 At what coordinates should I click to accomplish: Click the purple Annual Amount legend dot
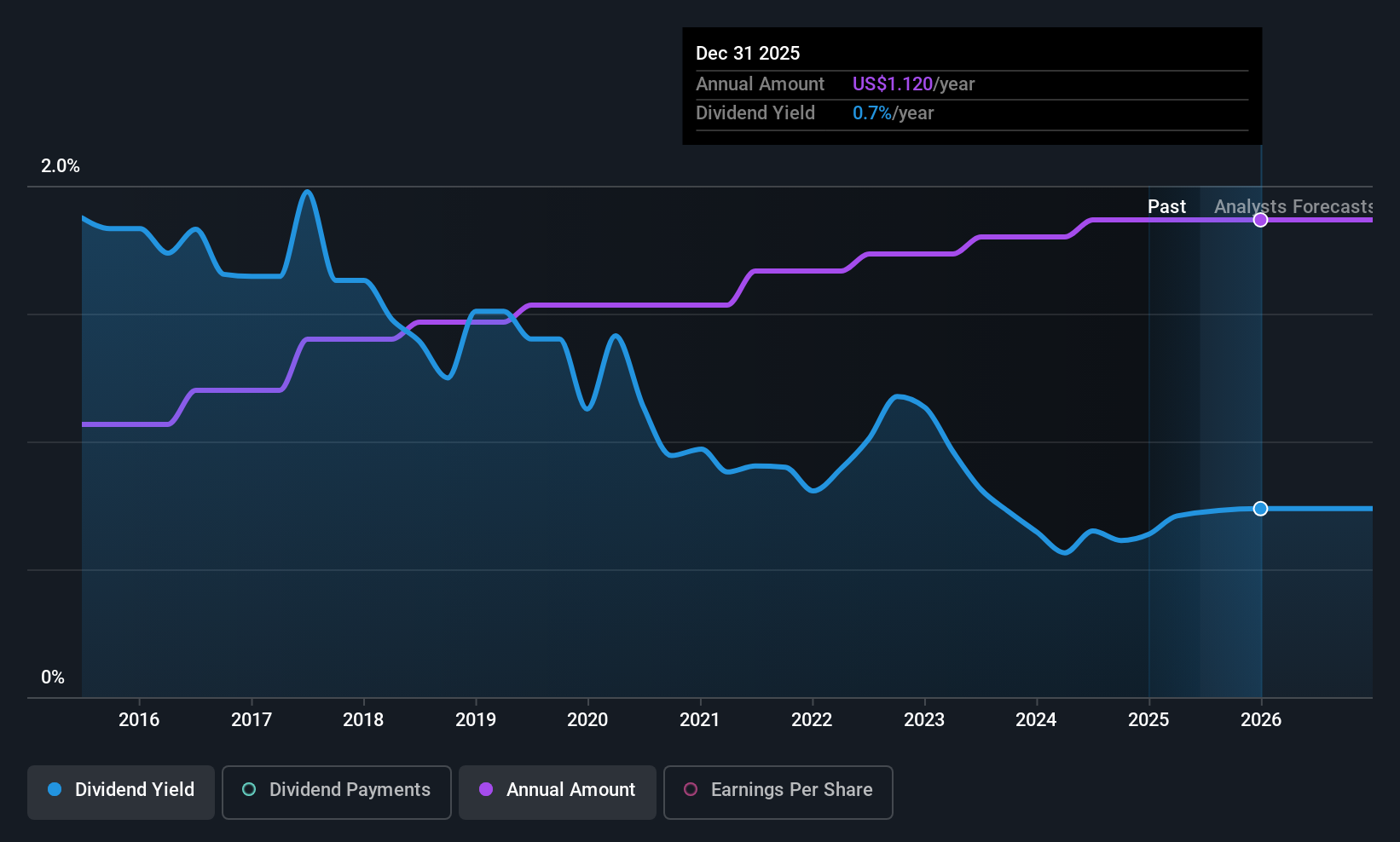click(x=486, y=789)
